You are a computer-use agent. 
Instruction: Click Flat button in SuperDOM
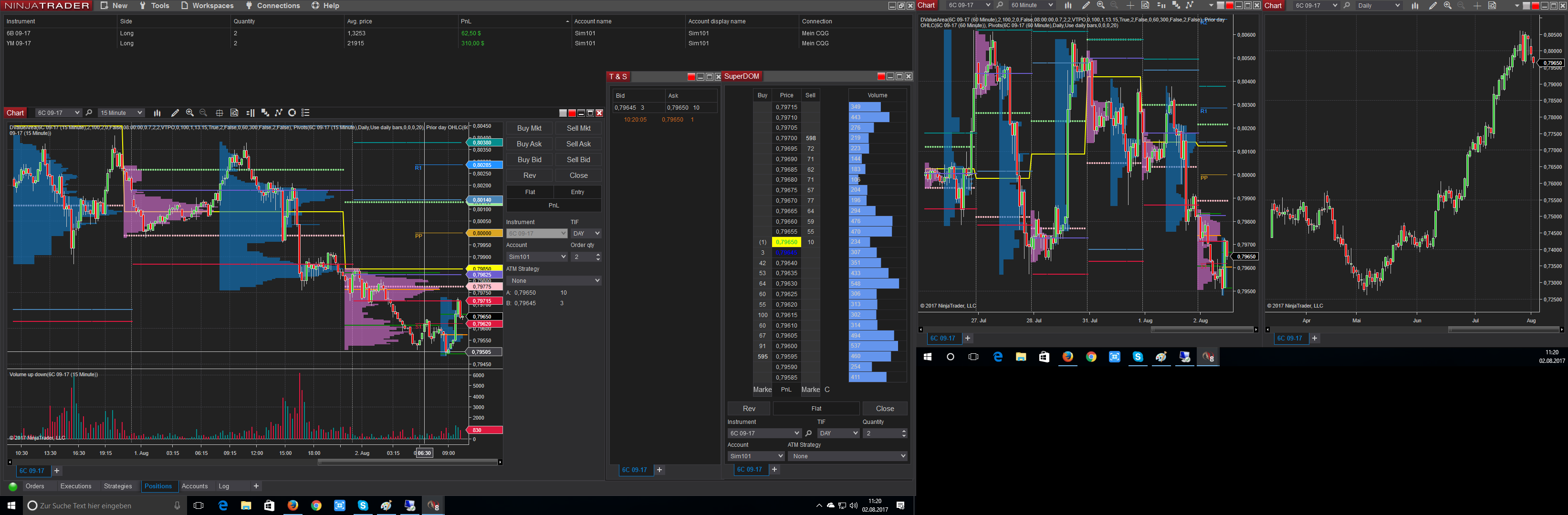click(x=816, y=409)
